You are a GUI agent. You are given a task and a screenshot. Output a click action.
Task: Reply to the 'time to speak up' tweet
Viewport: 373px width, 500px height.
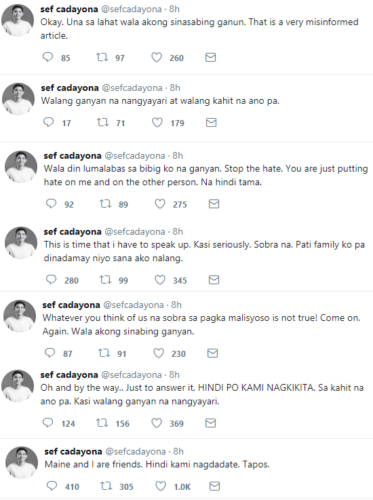pos(51,279)
